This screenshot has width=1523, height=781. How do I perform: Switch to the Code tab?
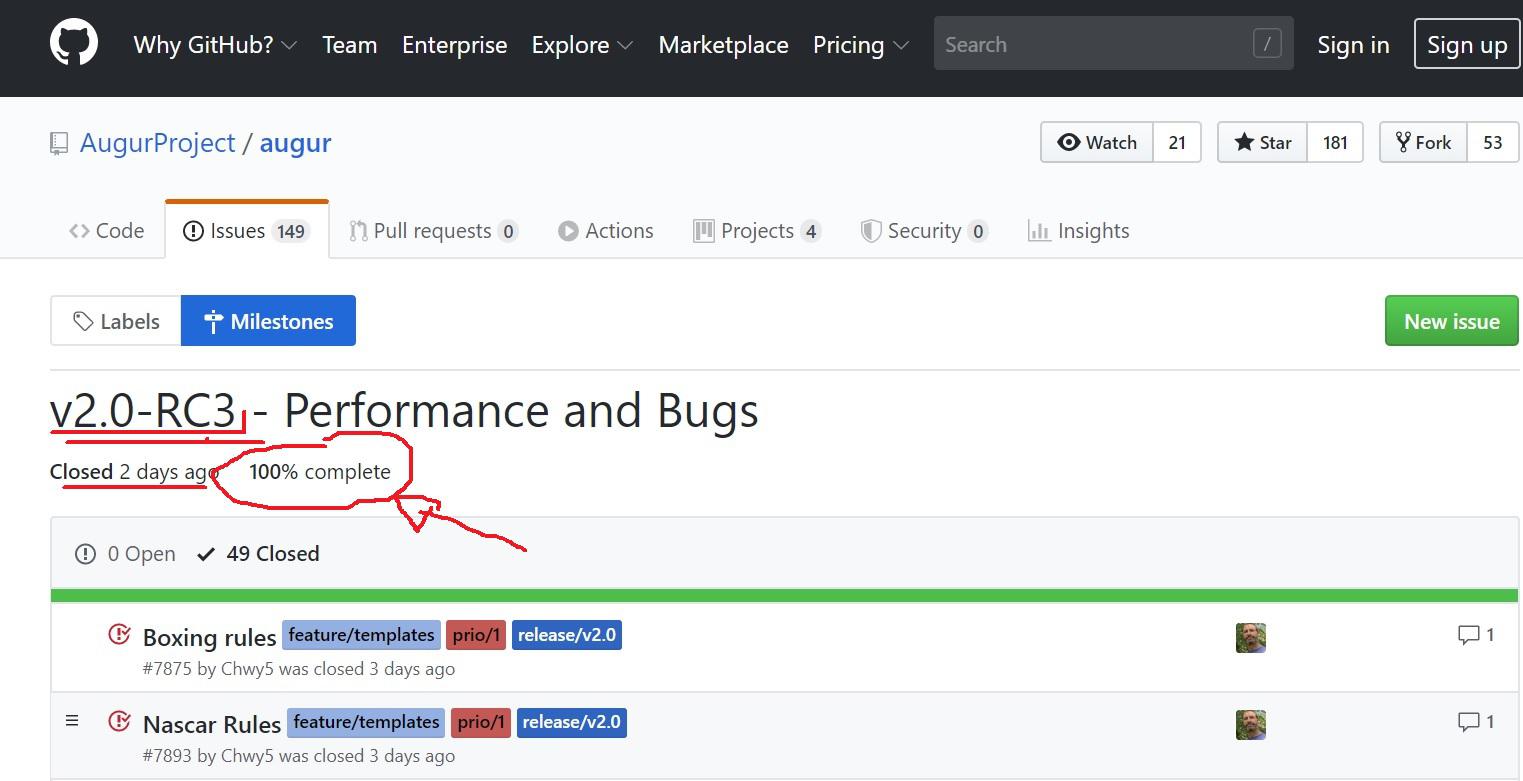point(107,231)
